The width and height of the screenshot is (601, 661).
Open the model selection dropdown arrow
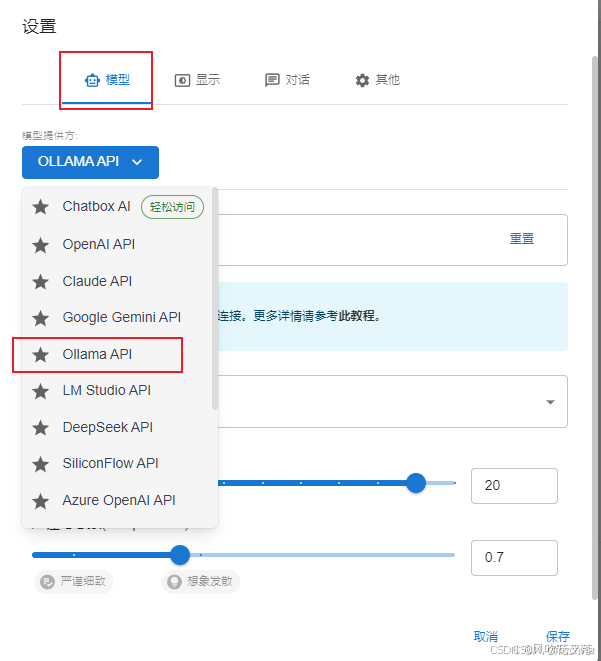point(550,402)
